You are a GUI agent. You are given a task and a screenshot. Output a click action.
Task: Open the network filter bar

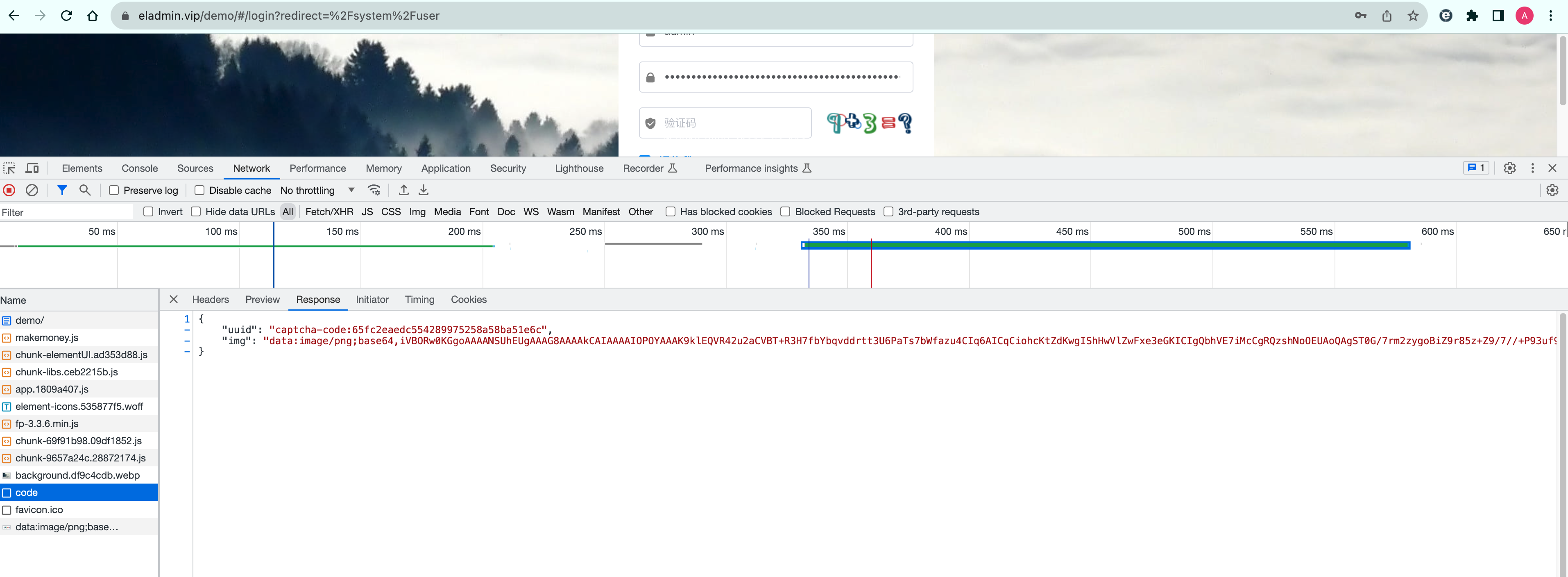(x=61, y=190)
